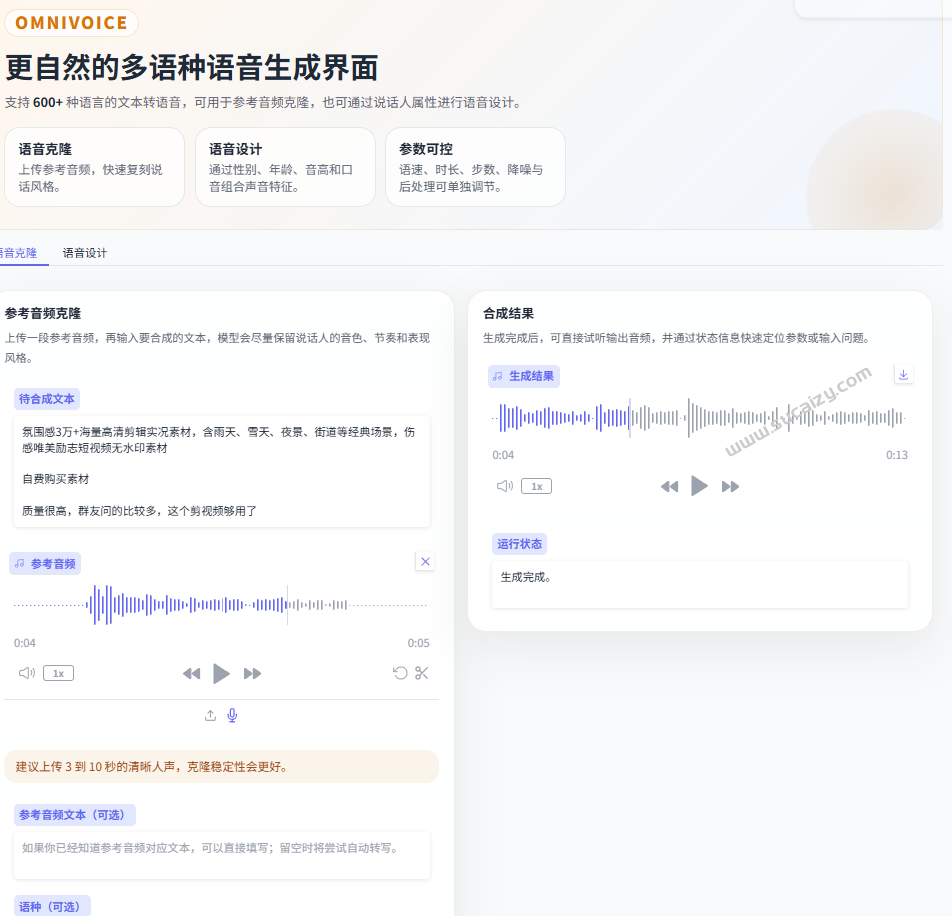Change reference audio 1x playback speed
The image size is (952, 916).
pos(58,673)
